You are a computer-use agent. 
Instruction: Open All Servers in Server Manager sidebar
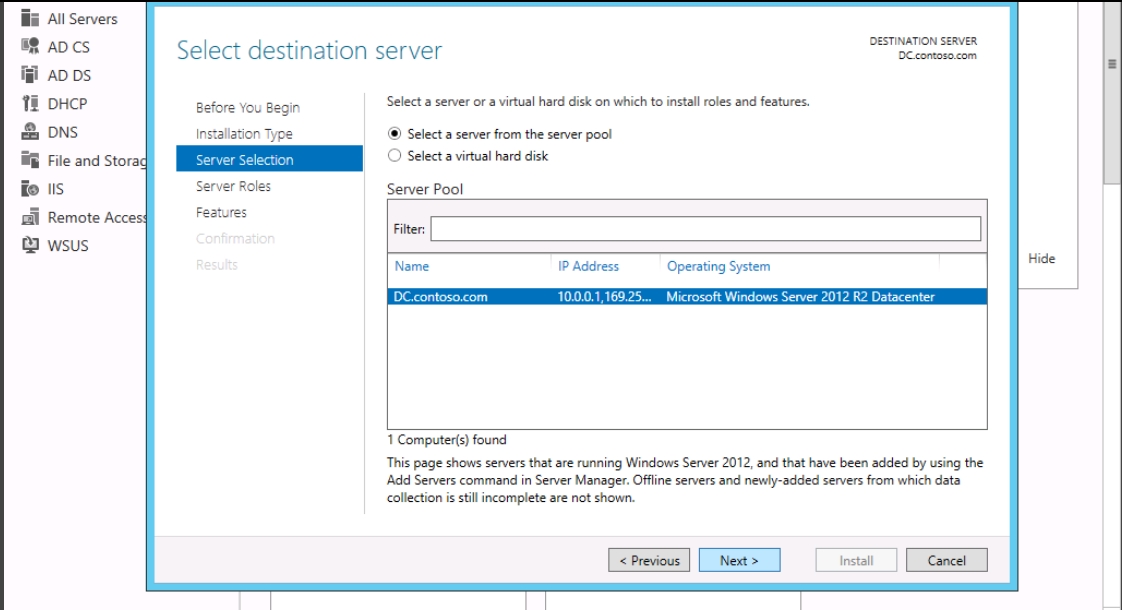coord(82,19)
